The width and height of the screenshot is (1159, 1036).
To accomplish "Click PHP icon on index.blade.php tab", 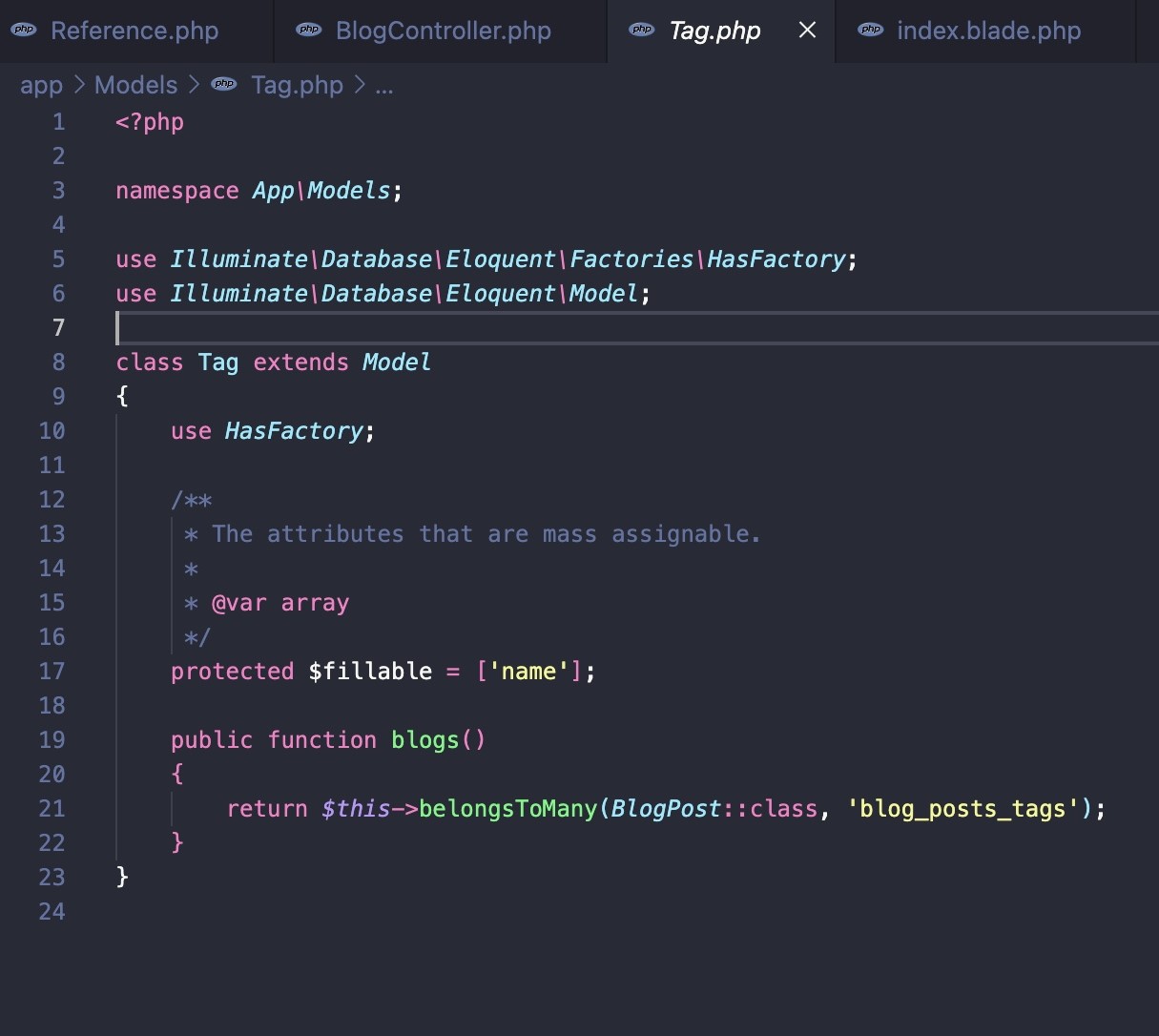I will tap(870, 31).
